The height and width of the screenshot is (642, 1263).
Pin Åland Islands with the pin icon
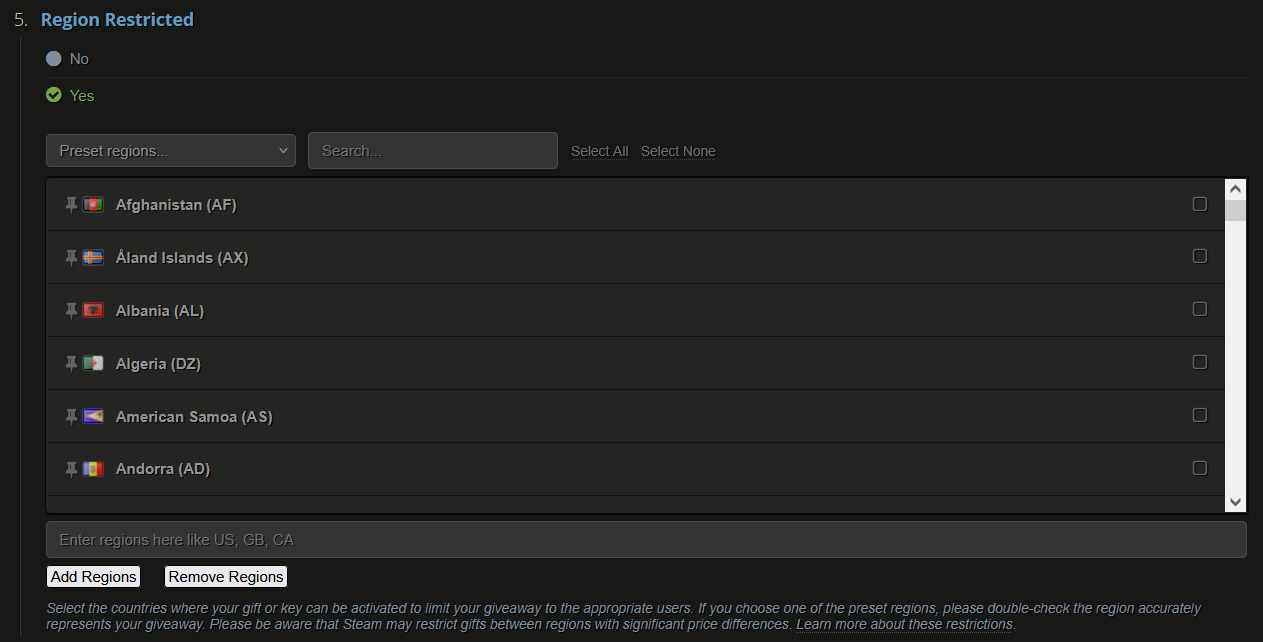tap(71, 258)
